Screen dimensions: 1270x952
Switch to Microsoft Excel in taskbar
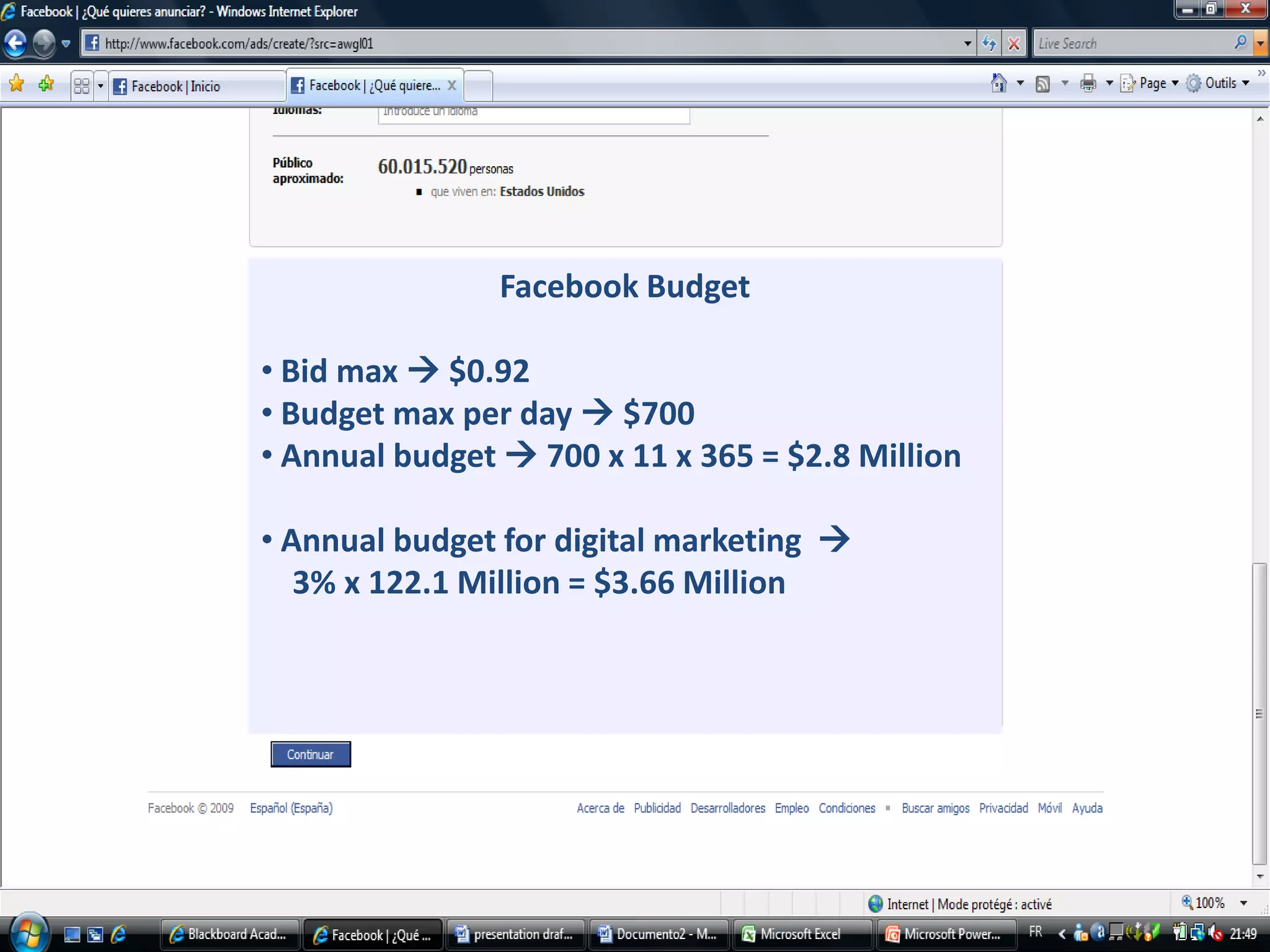coord(800,934)
